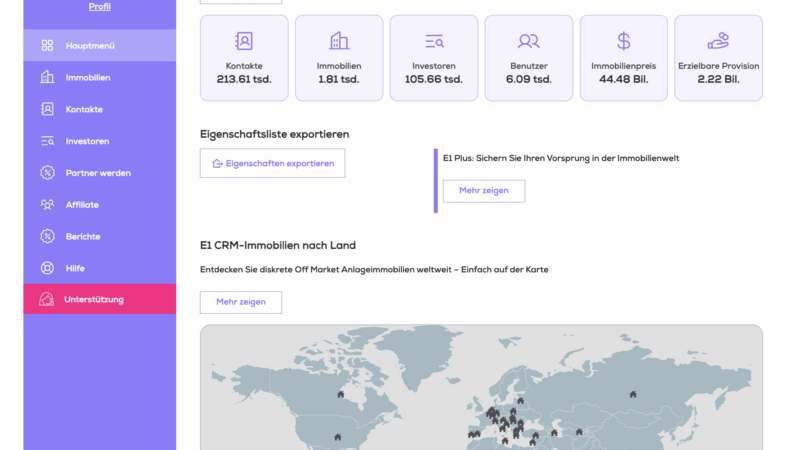Image resolution: width=800 pixels, height=450 pixels.
Task: Go to Kontakte in the sidebar
Action: tap(99, 109)
